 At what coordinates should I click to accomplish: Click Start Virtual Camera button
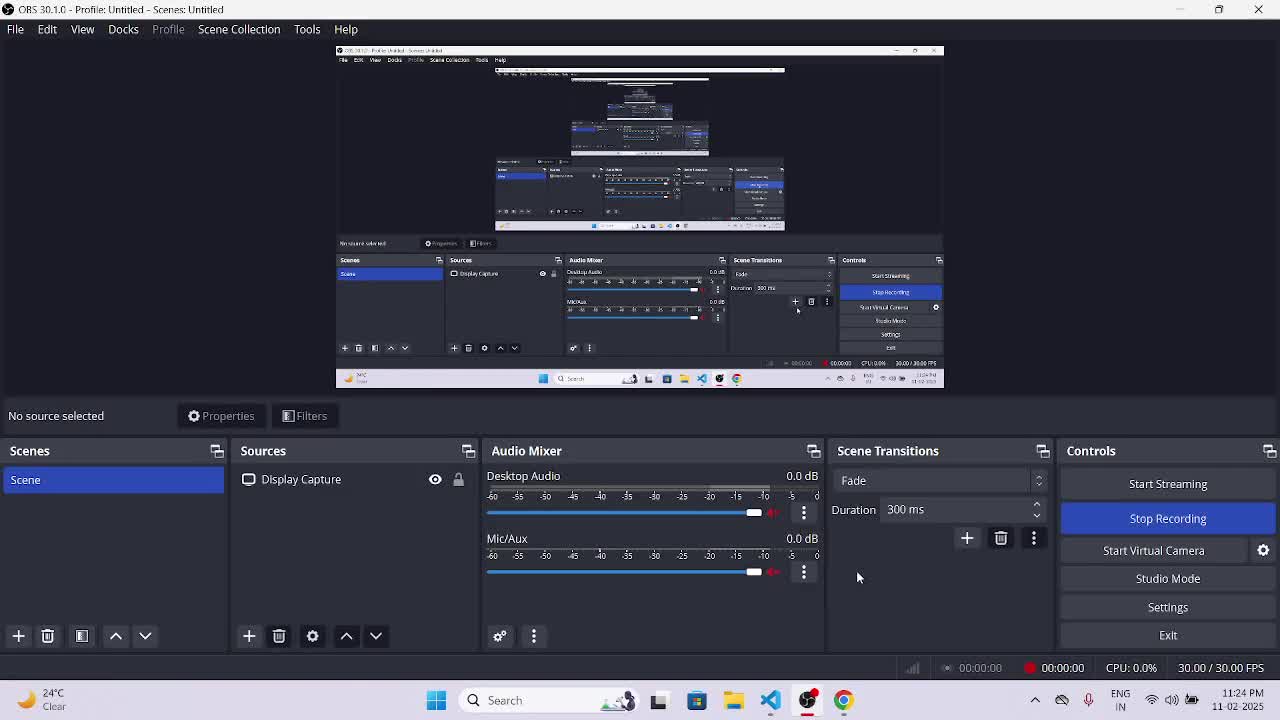pos(1153,551)
